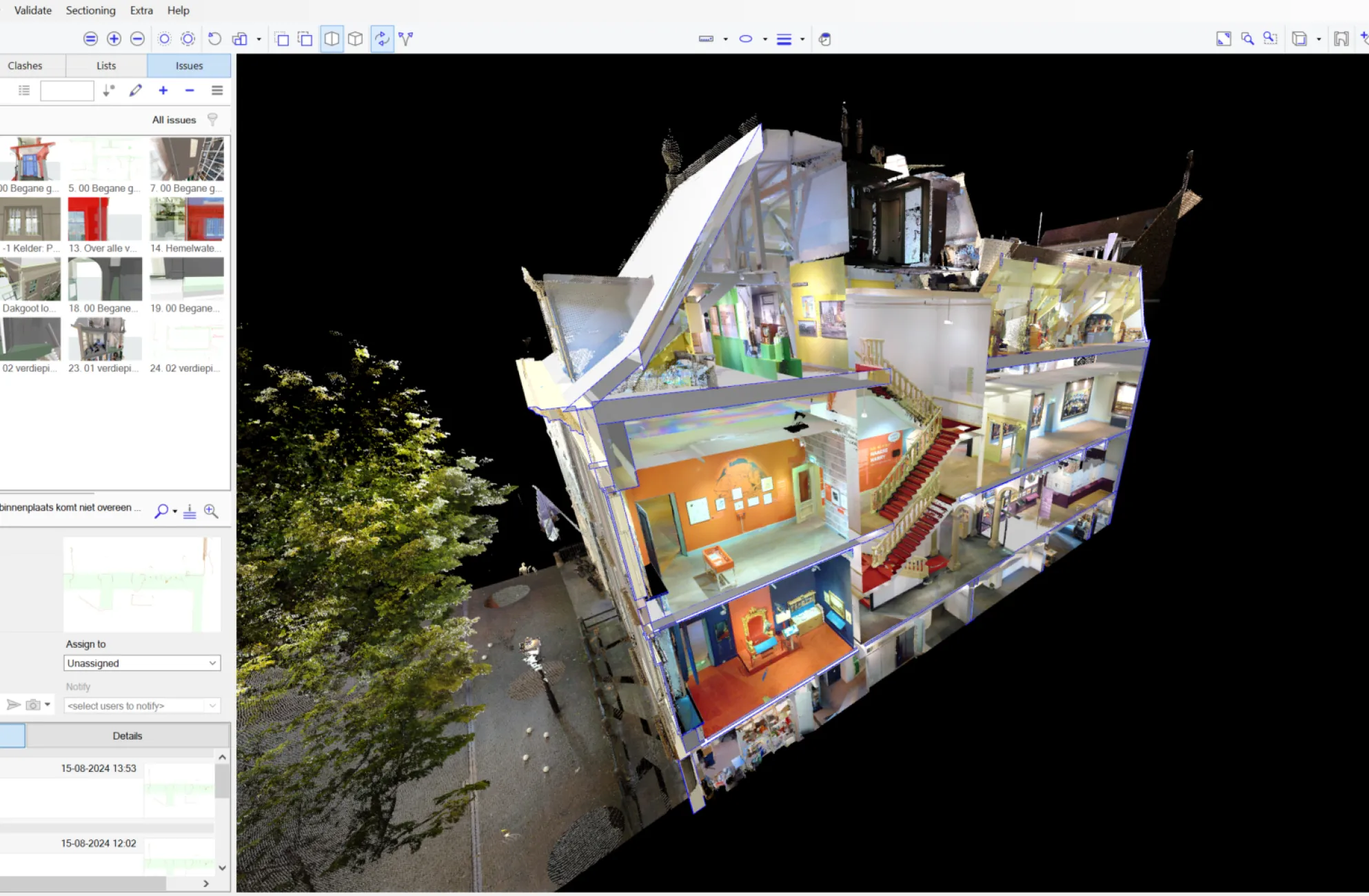
Task: Open the Sectioning menu
Action: pos(90,10)
